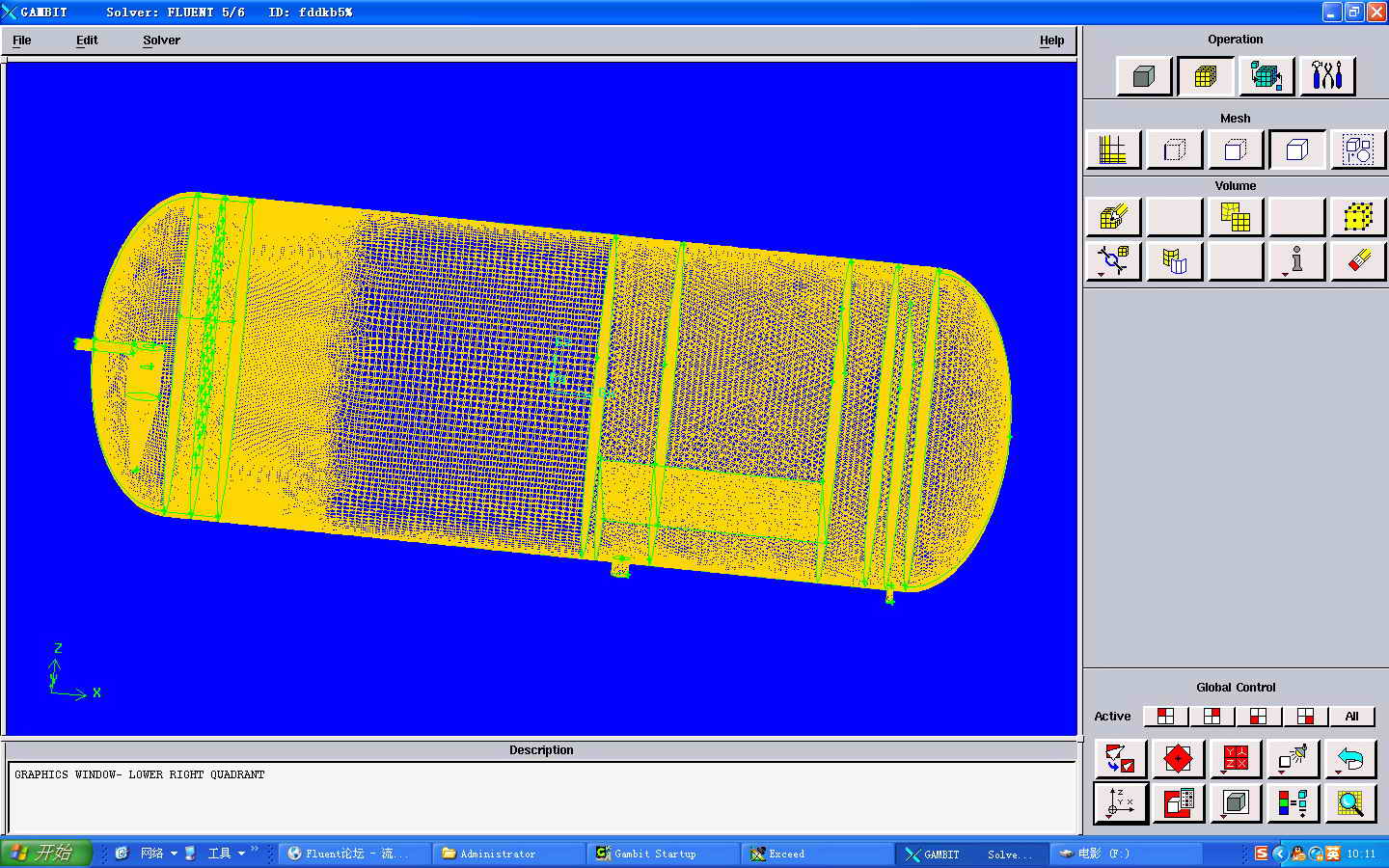Open the Tools operation with wrench icon

[x=1327, y=76]
